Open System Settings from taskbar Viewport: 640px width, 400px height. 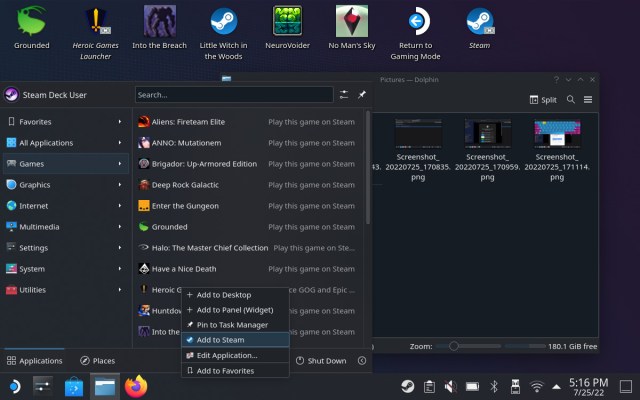[x=43, y=386]
